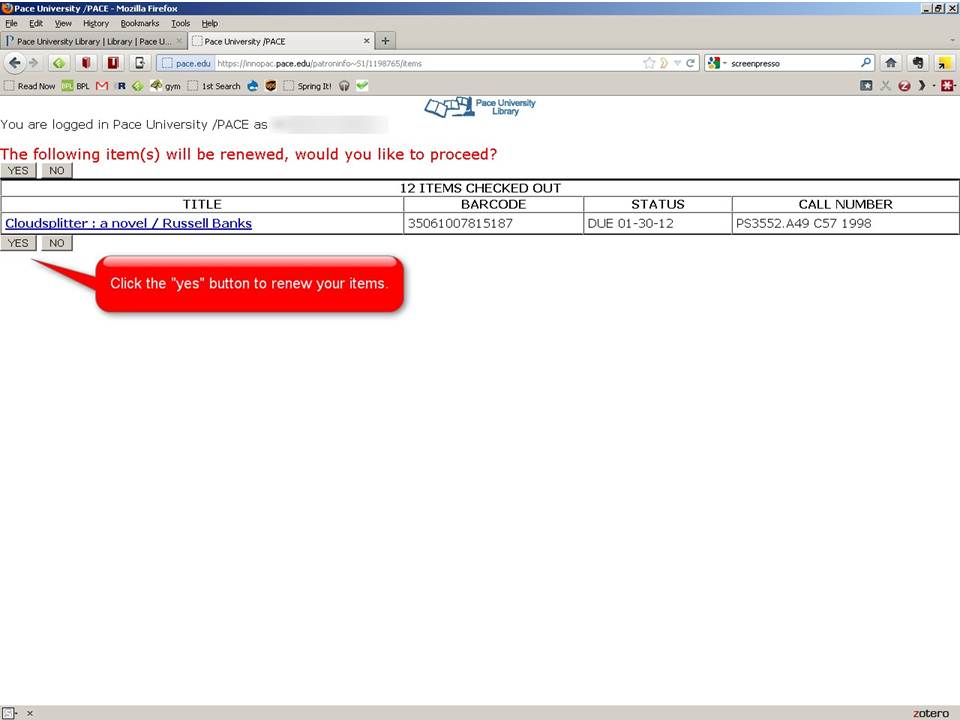The height and width of the screenshot is (720, 960).
Task: Open the R bookmark icon
Action: 121,86
